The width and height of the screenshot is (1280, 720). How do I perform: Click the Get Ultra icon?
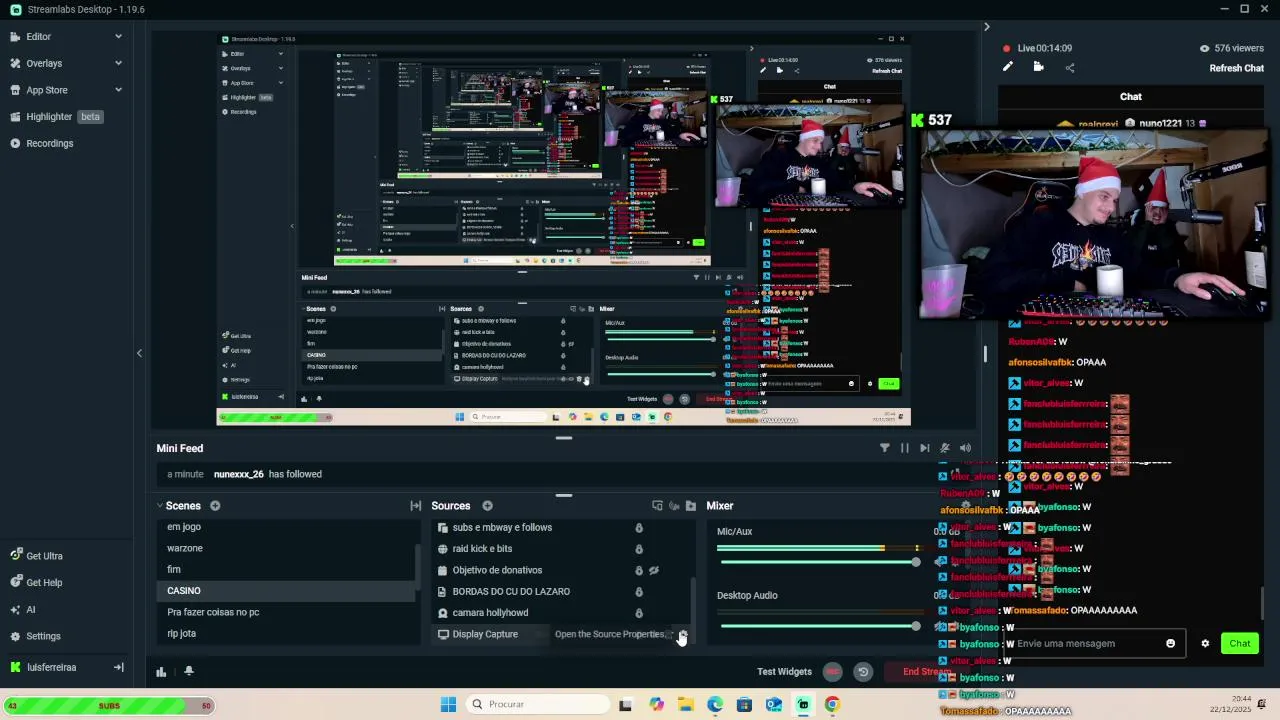(x=16, y=556)
